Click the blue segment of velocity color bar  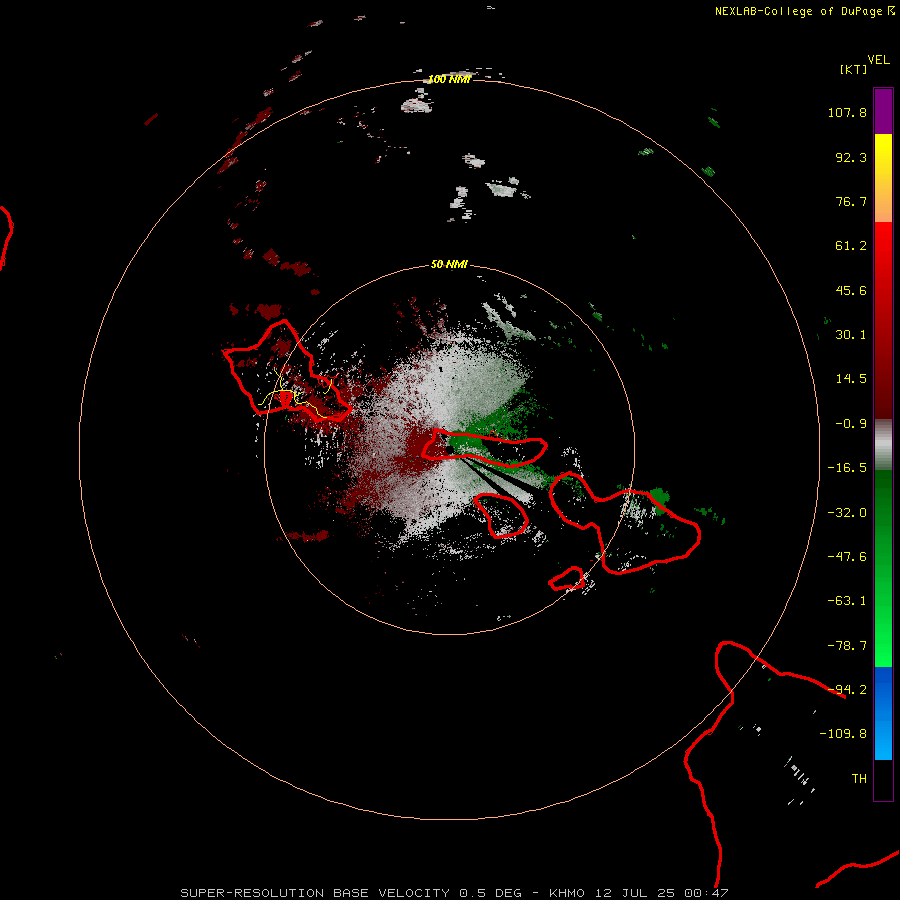pos(883,713)
